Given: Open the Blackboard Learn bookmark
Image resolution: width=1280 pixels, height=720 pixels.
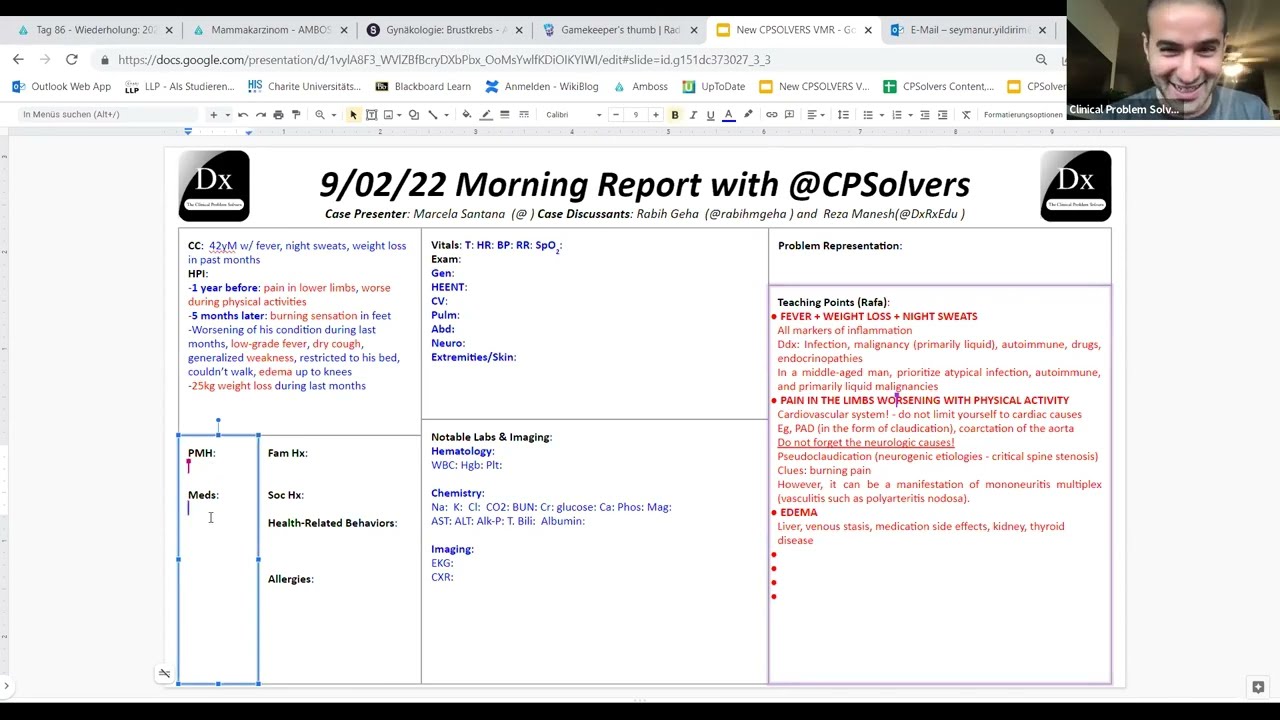Looking at the screenshot, I should (423, 87).
